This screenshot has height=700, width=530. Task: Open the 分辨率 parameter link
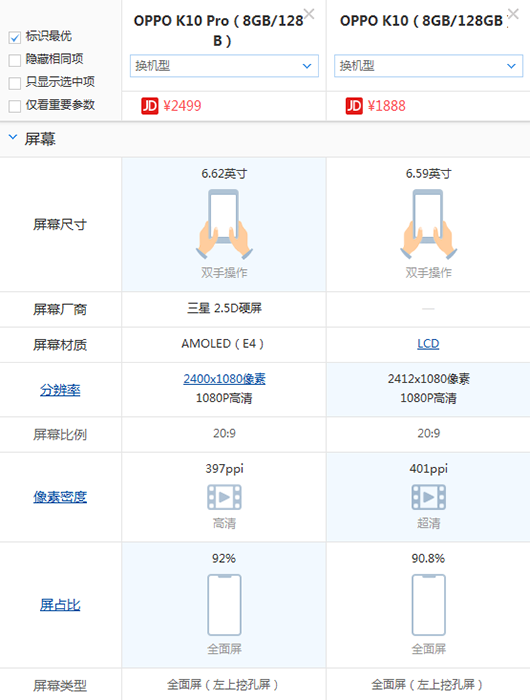coord(60,390)
